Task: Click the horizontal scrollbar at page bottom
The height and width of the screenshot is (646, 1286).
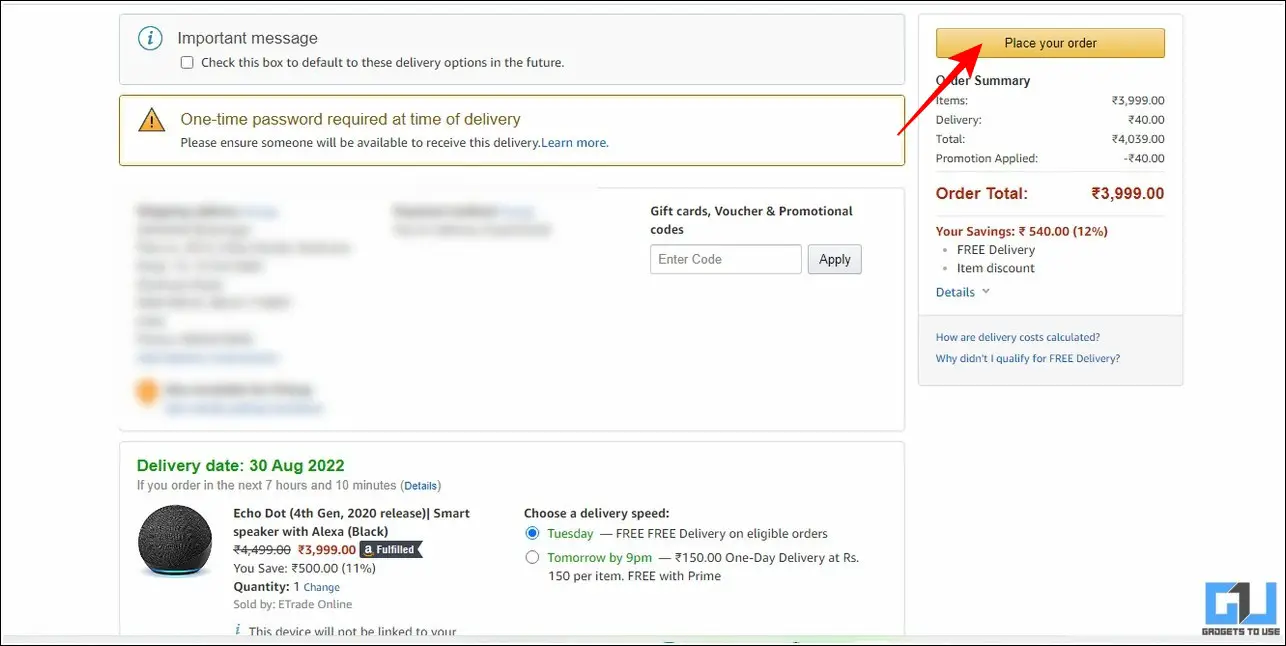Action: coord(643,640)
